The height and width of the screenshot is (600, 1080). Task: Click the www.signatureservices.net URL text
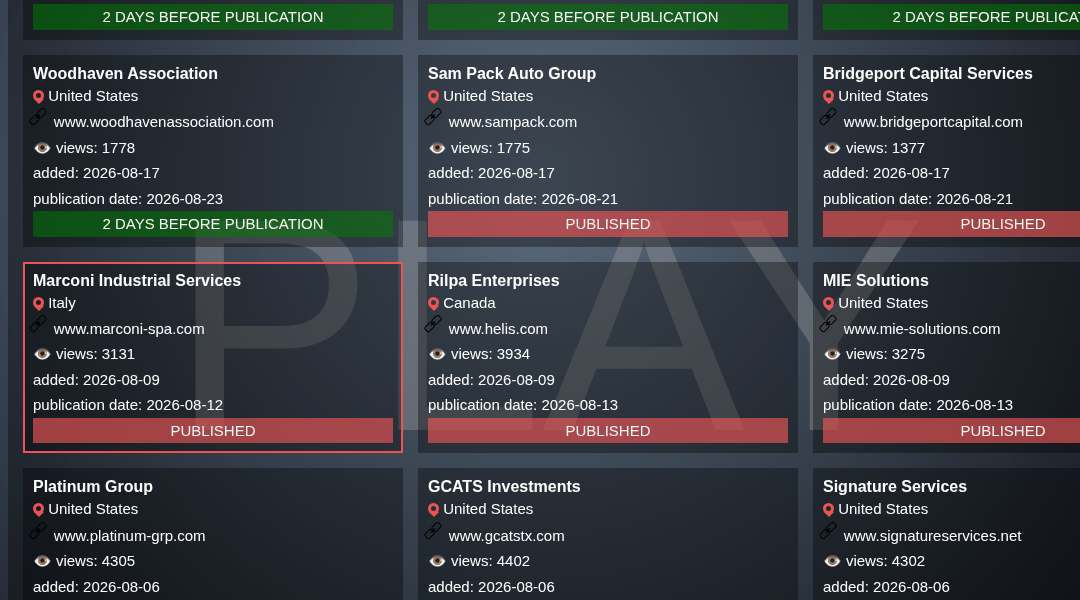[932, 536]
